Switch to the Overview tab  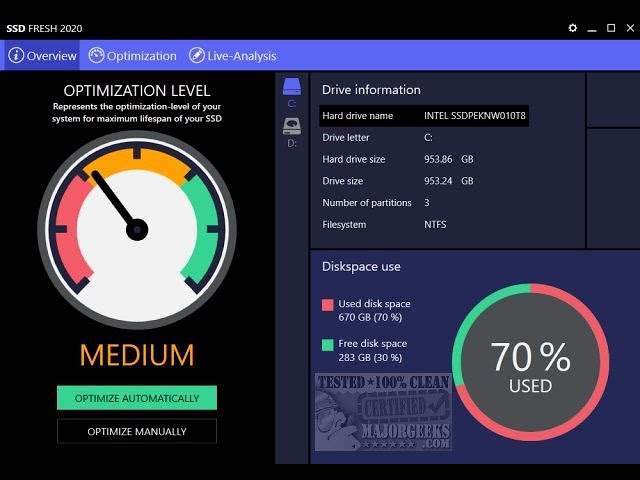[x=42, y=55]
